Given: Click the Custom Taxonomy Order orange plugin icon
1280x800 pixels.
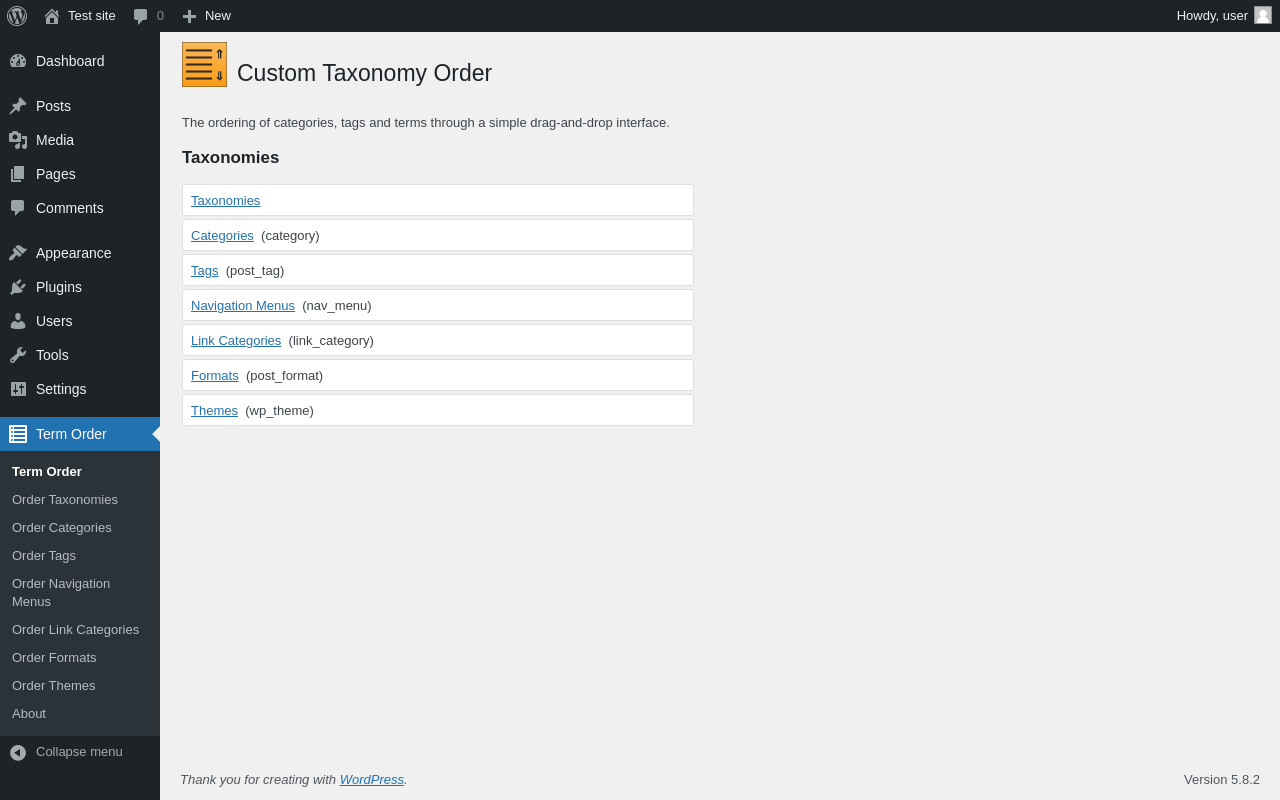Looking at the screenshot, I should click(204, 65).
